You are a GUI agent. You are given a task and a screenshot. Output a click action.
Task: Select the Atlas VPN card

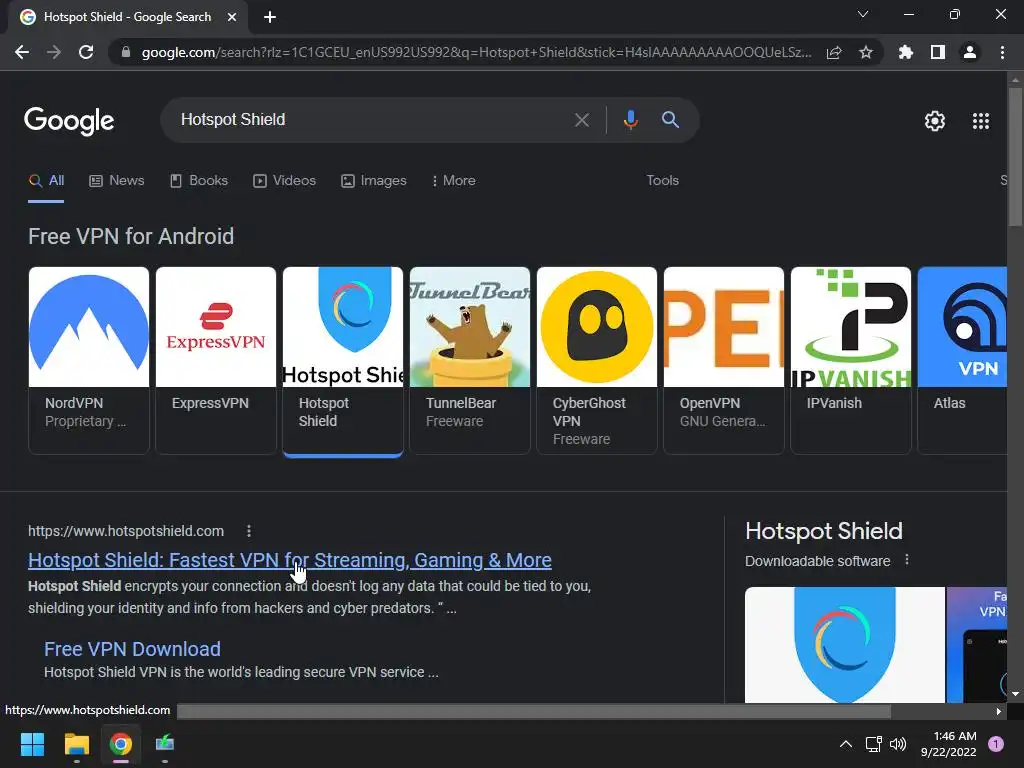point(962,360)
